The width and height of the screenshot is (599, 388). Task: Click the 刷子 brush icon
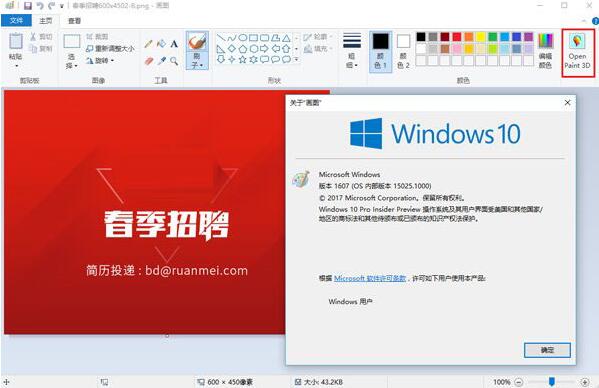tap(197, 41)
